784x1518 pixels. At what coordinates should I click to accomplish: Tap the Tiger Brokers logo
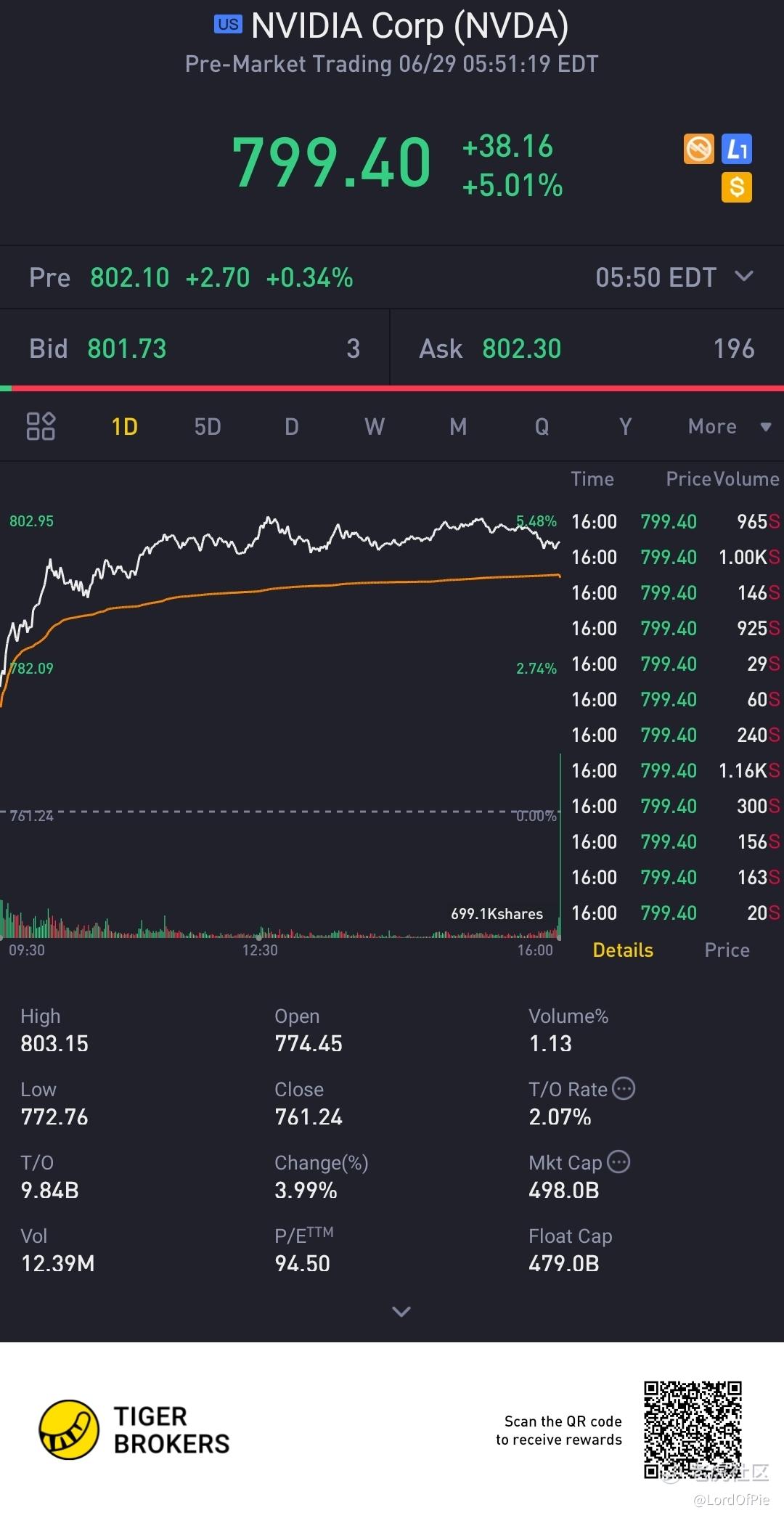click(x=134, y=1429)
